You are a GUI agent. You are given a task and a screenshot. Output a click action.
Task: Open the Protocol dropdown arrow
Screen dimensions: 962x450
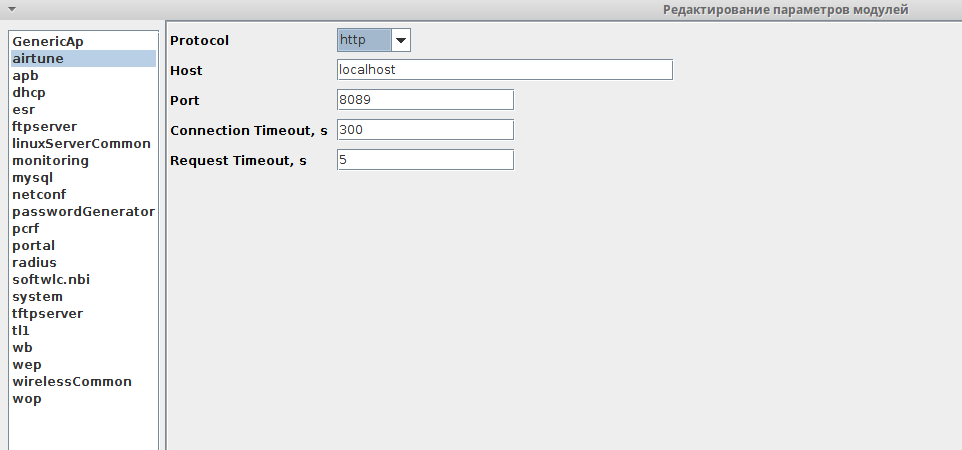coord(401,40)
